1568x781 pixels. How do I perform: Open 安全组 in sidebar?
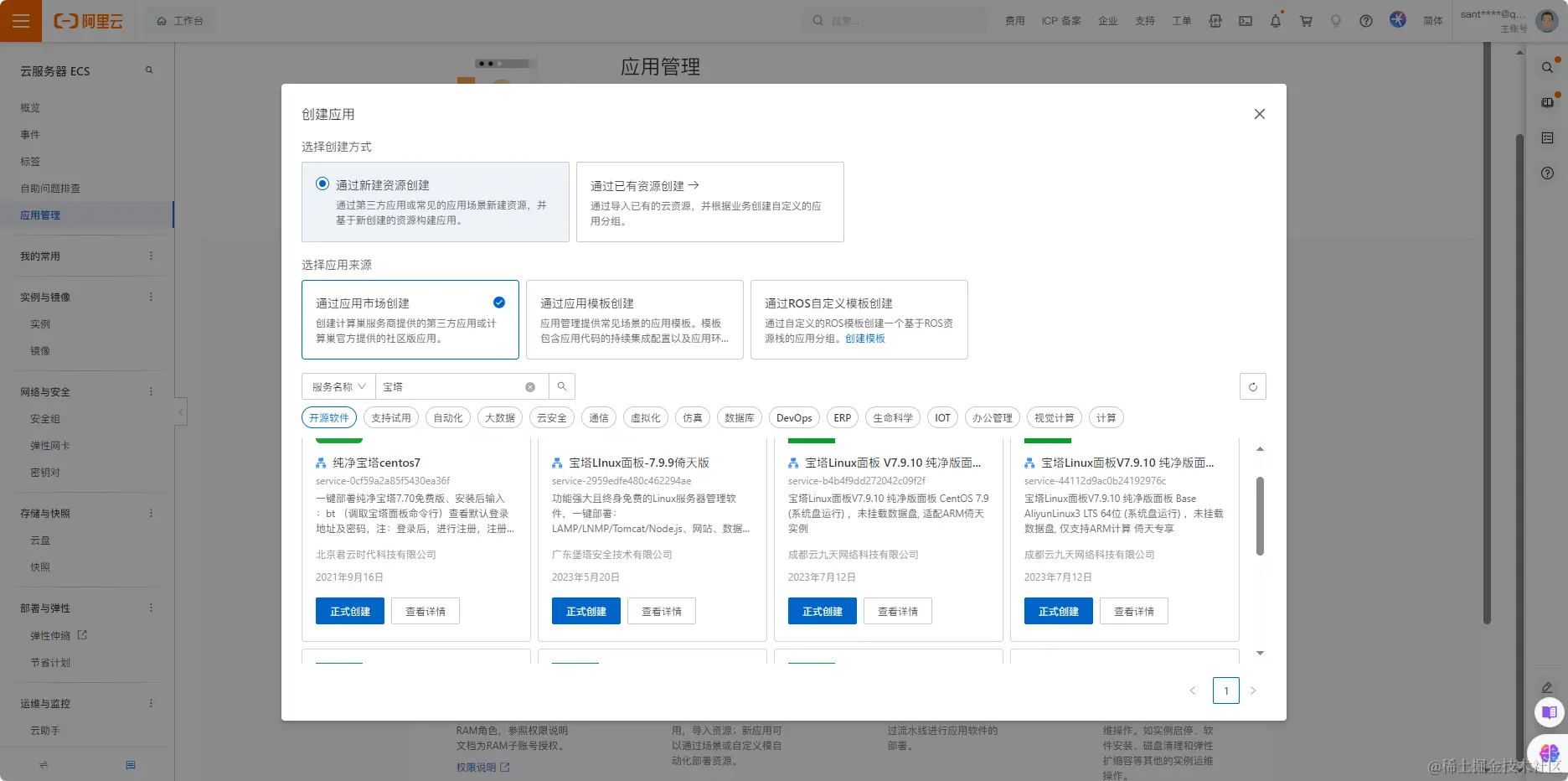45,418
